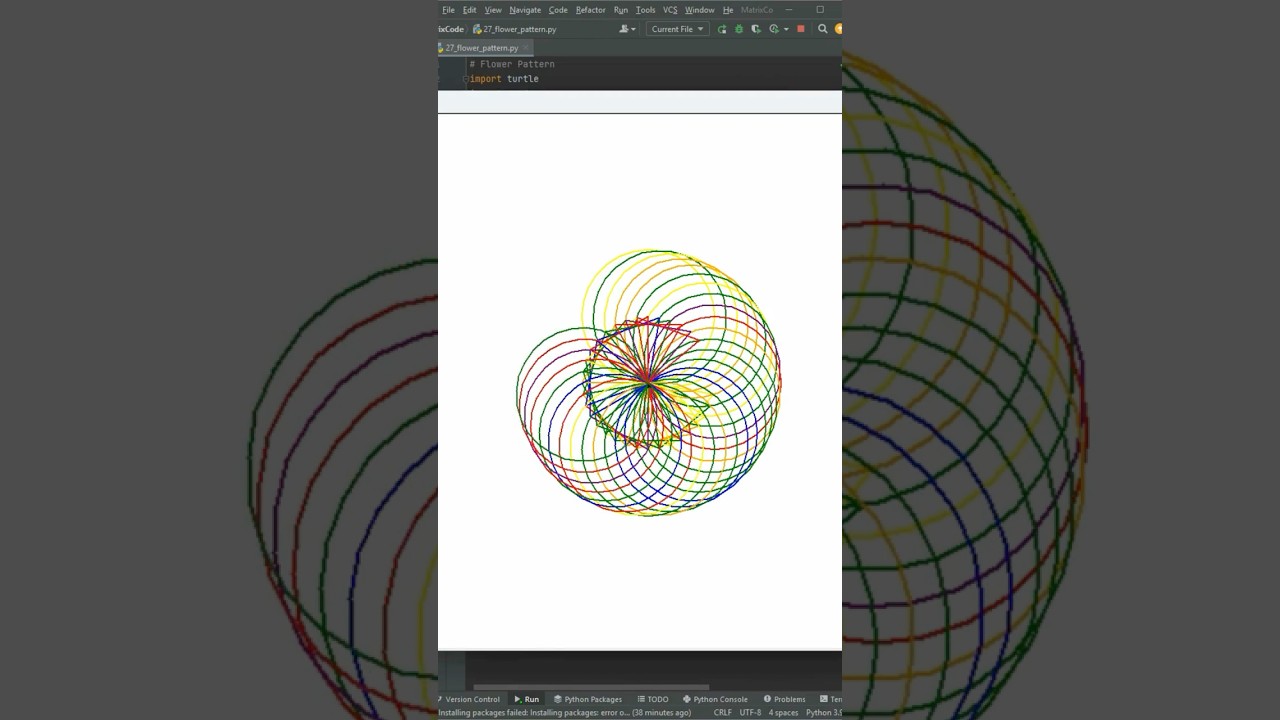The image size is (1280, 720).
Task: Stop the running program with red square
Action: point(800,29)
